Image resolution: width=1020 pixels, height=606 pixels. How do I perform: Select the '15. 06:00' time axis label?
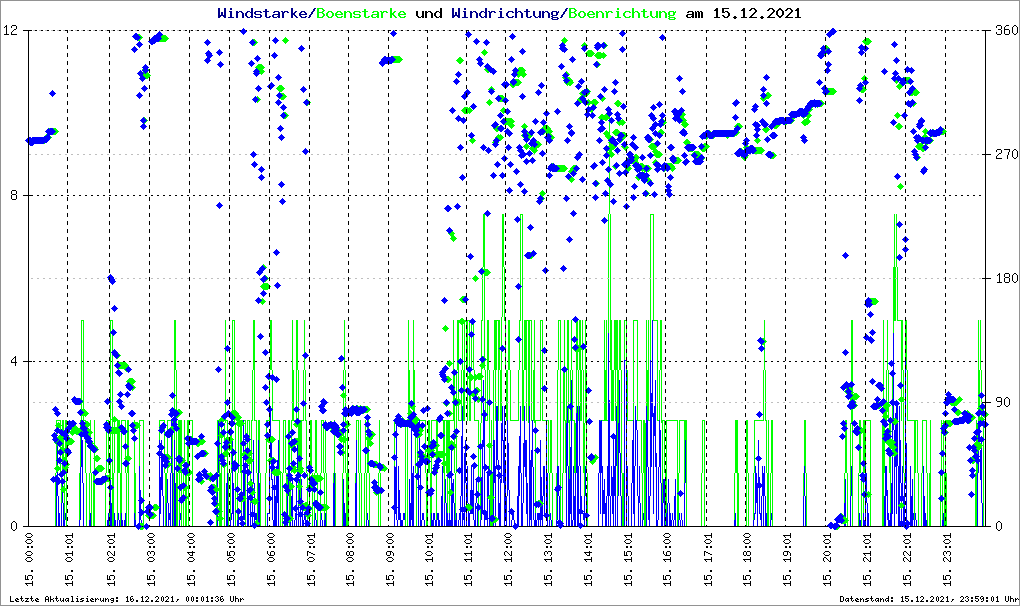tap(270, 562)
